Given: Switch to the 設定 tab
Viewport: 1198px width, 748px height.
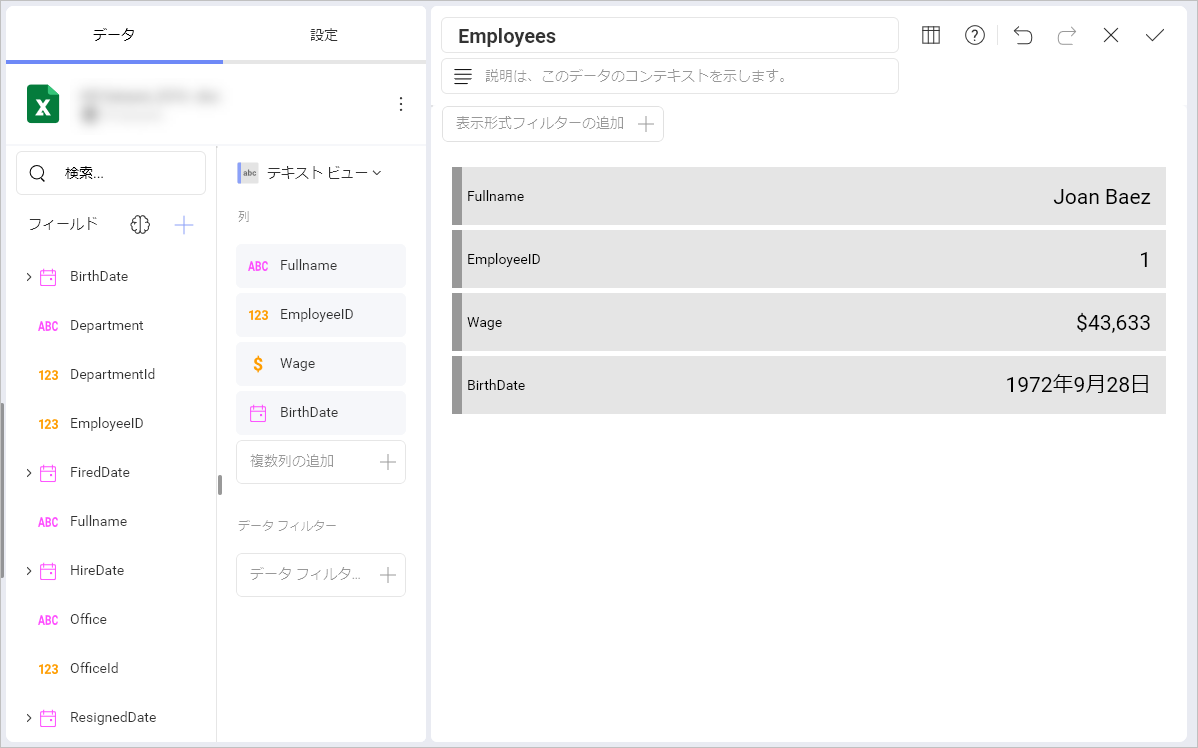Looking at the screenshot, I should pyautogui.click(x=324, y=34).
